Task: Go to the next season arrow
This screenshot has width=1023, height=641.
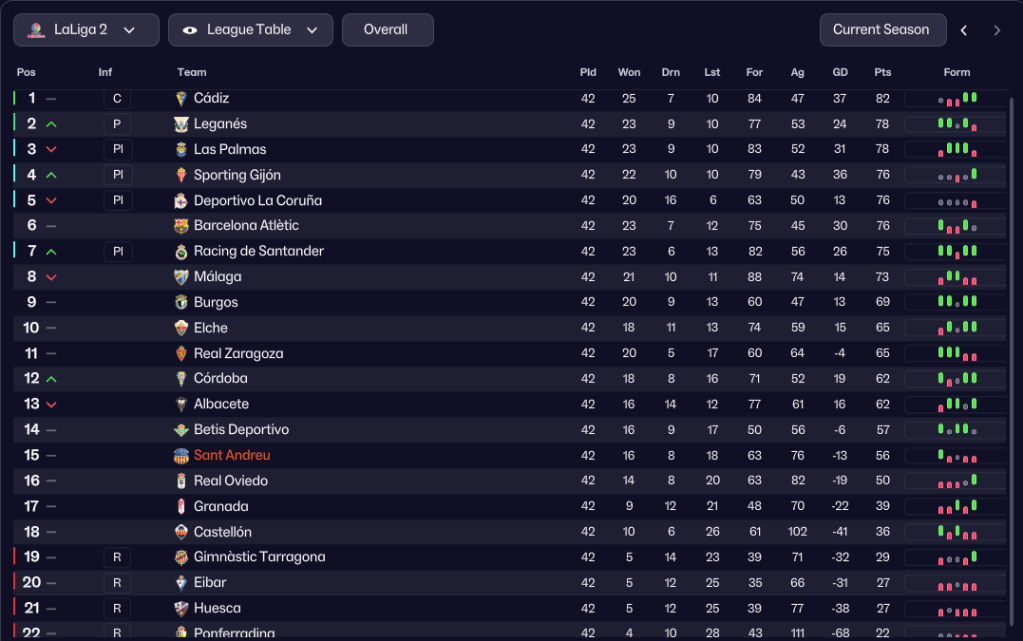Action: tap(997, 30)
